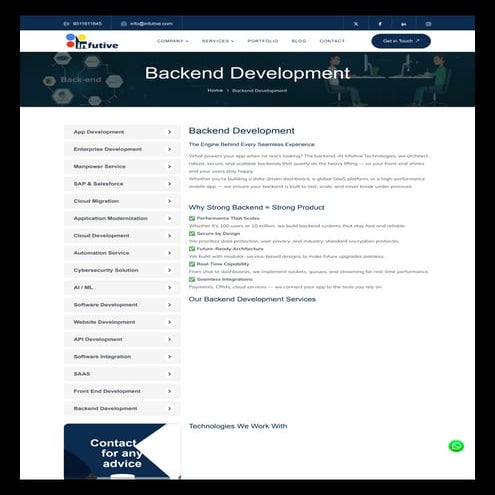Open Manpower Service sidebar item
495x495 pixels.
tap(122, 166)
